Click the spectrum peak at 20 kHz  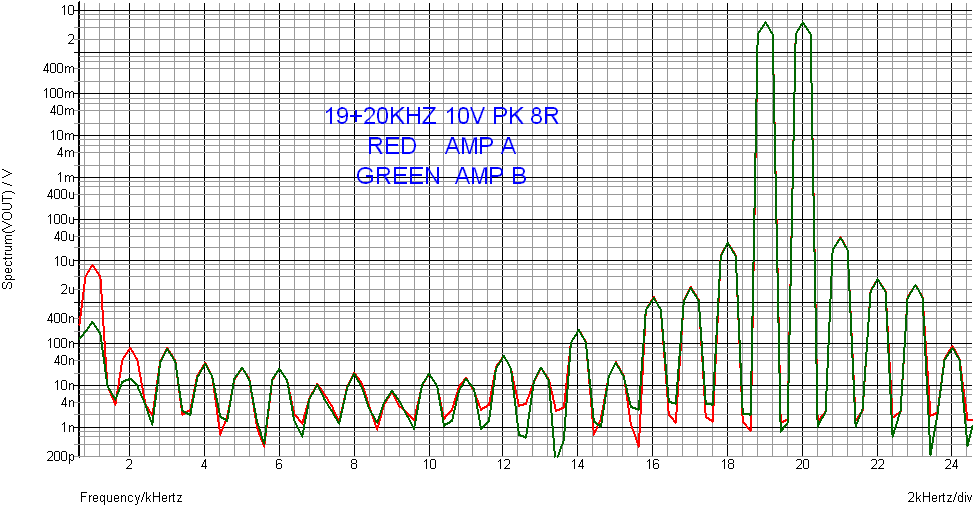tap(803, 23)
